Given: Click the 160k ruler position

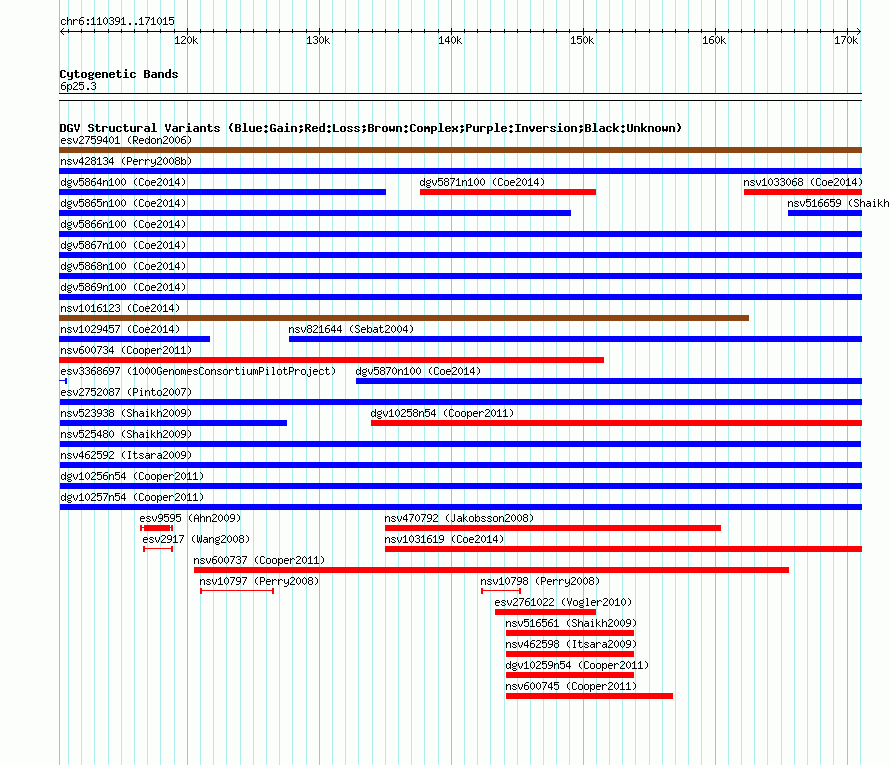Looking at the screenshot, I should coord(714,40).
